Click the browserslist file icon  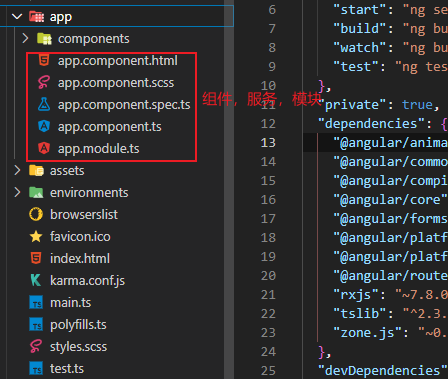36,214
